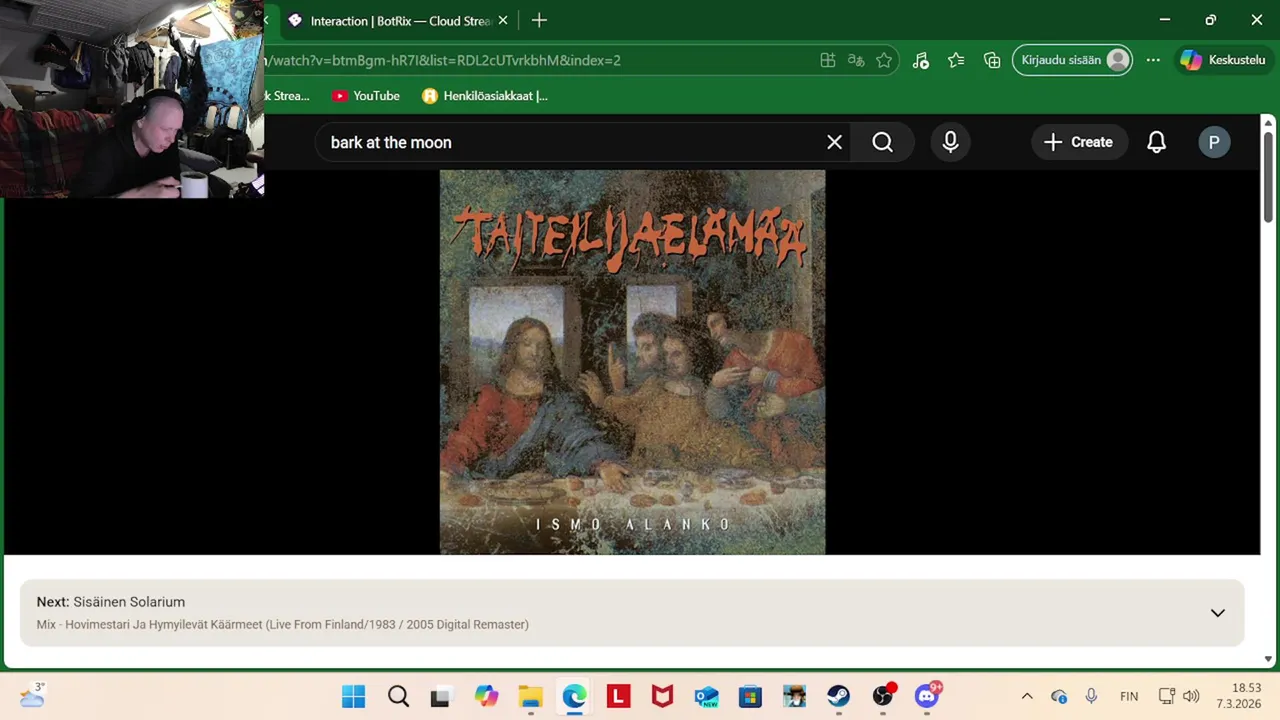The width and height of the screenshot is (1280, 720).
Task: Click the YouTube search magnifier button
Action: (882, 142)
